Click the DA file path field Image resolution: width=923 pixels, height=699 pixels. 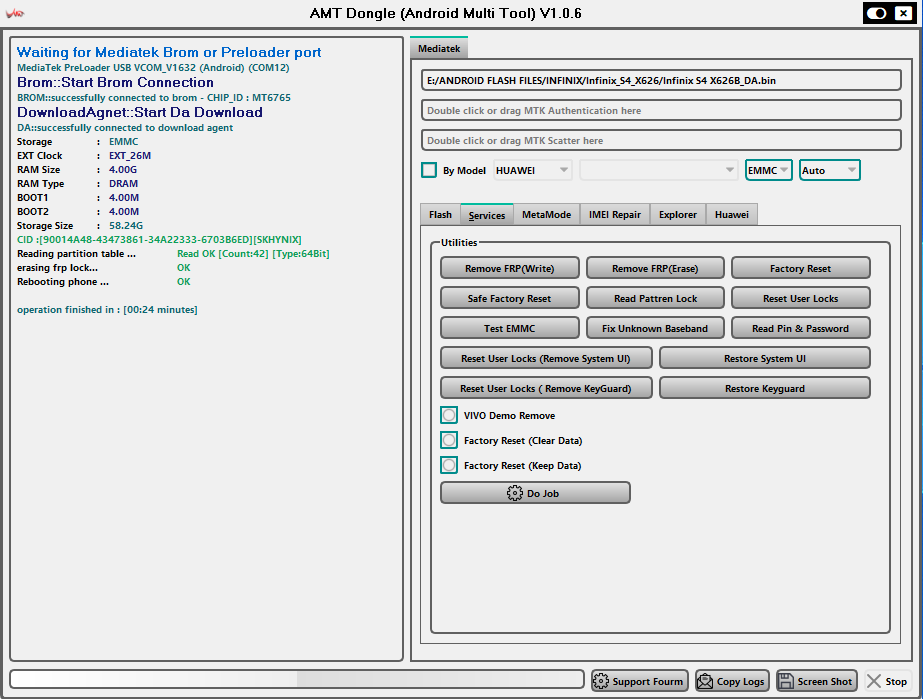pos(661,80)
